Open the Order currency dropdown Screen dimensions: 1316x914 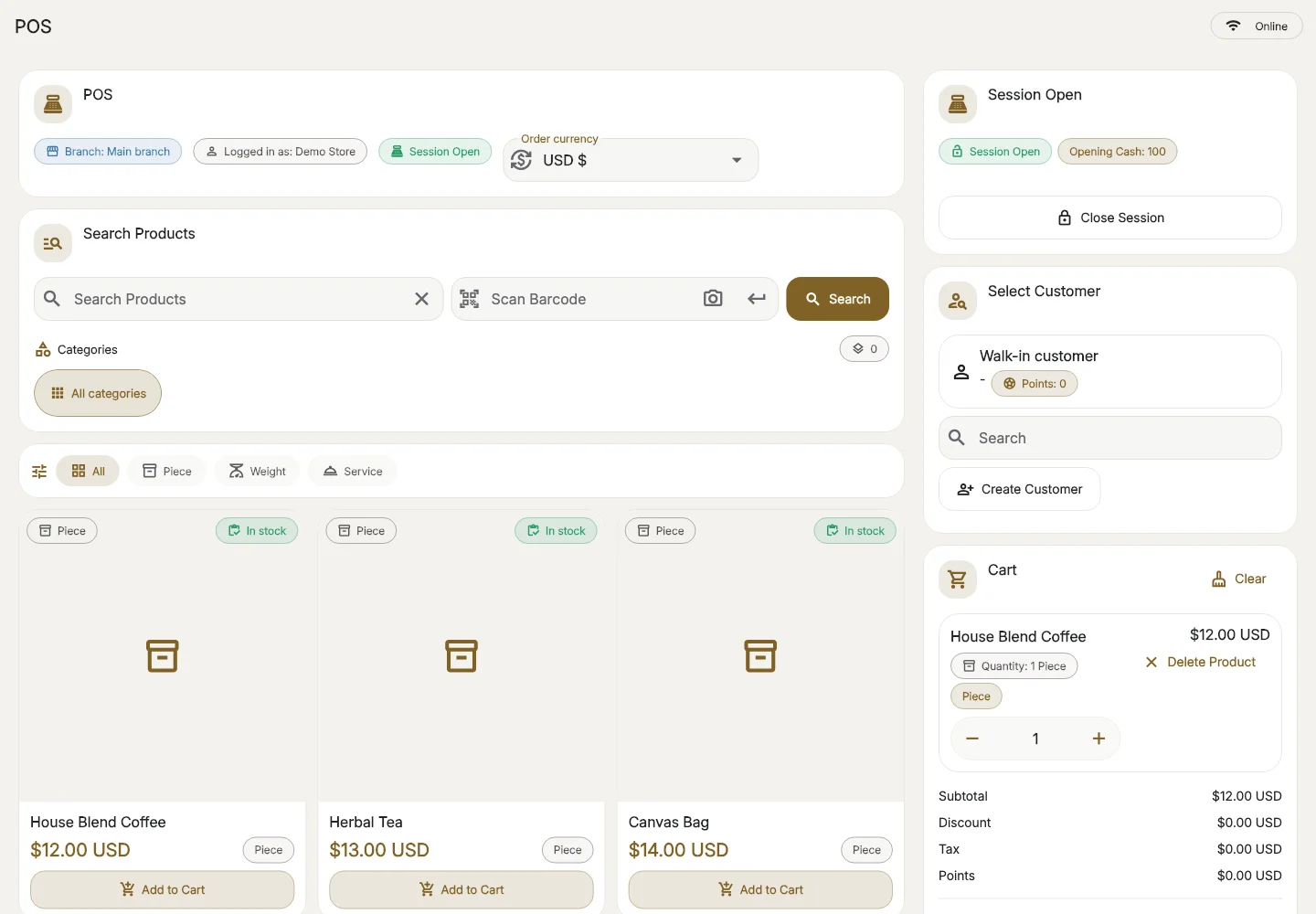coord(631,160)
